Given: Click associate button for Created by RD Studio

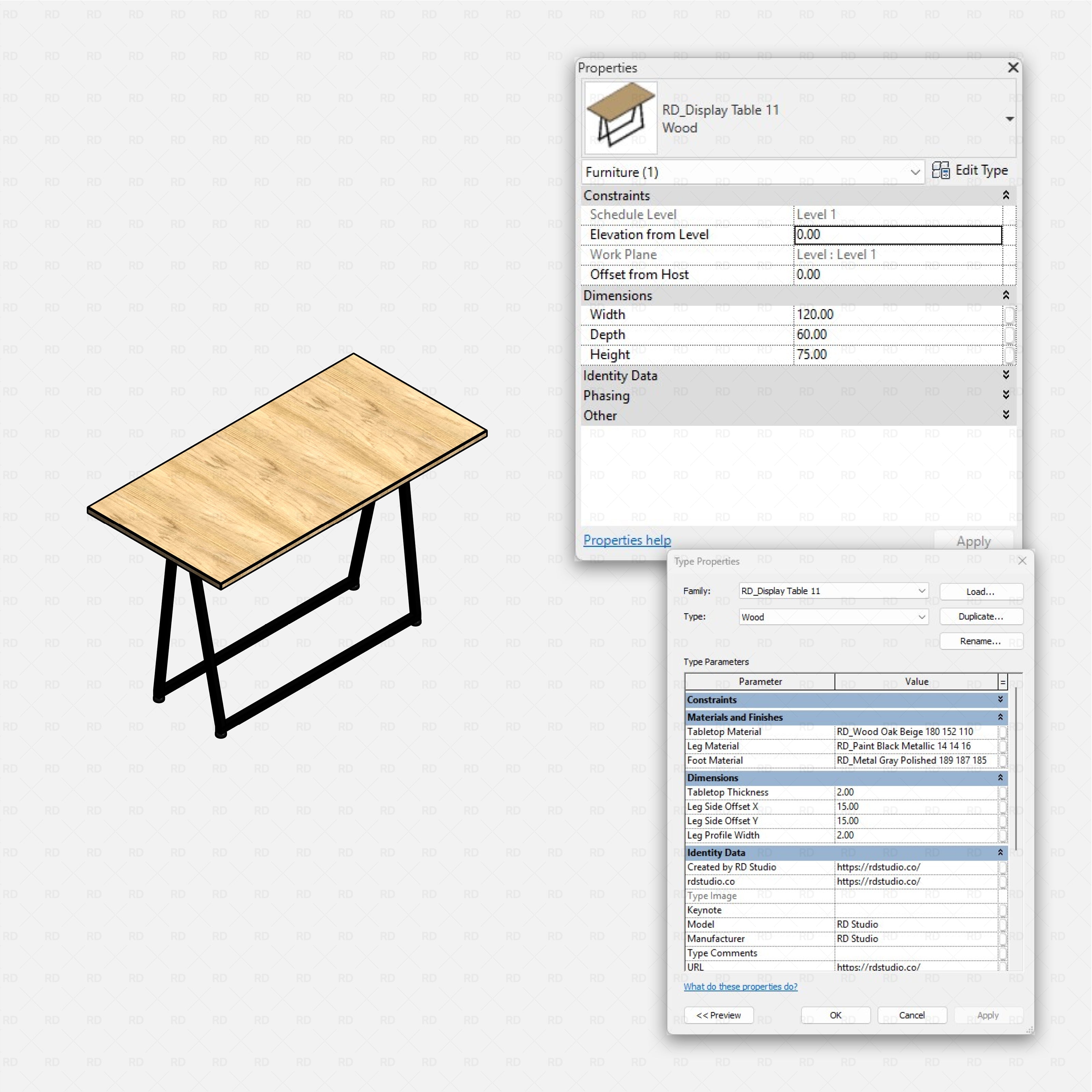Looking at the screenshot, I should pyautogui.click(x=1003, y=867).
